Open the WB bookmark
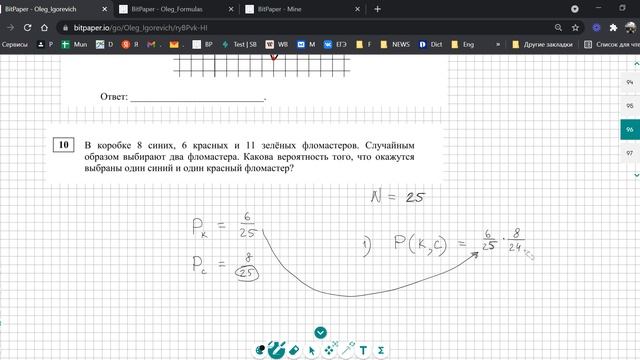The height and width of the screenshot is (360, 640). coord(277,44)
